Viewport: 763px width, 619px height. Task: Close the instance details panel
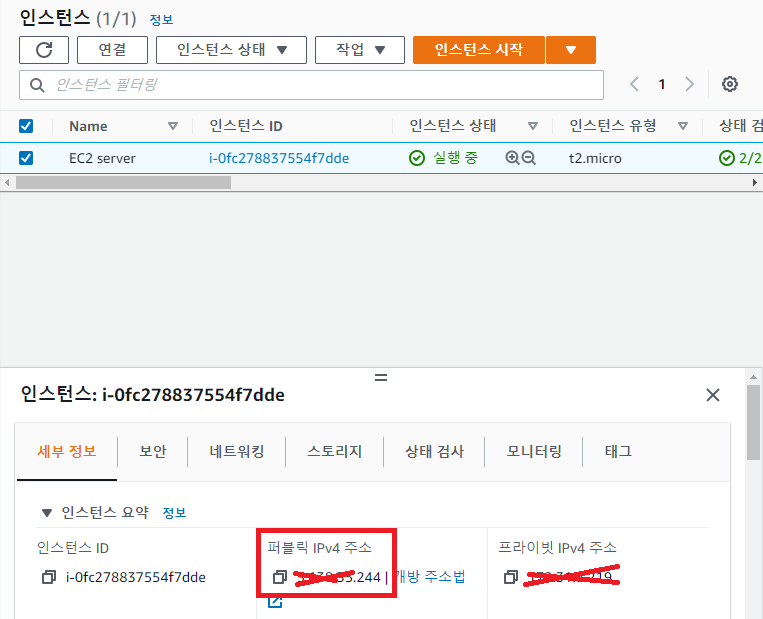click(713, 395)
